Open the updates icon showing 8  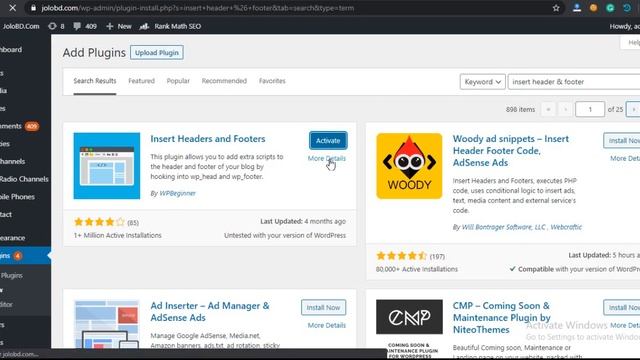(x=56, y=26)
